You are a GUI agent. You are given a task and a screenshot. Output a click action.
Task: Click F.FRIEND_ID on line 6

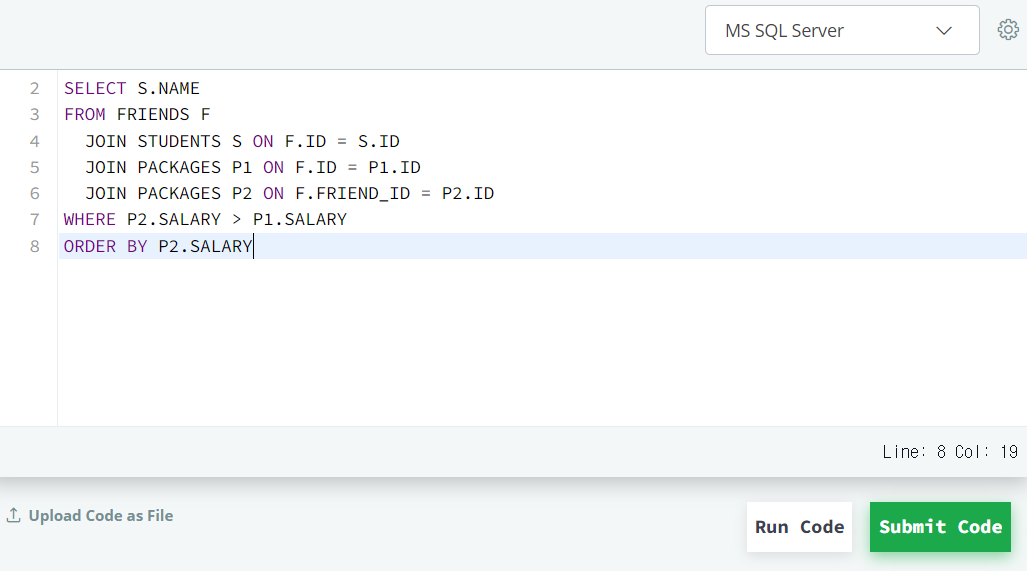[x=352, y=194]
